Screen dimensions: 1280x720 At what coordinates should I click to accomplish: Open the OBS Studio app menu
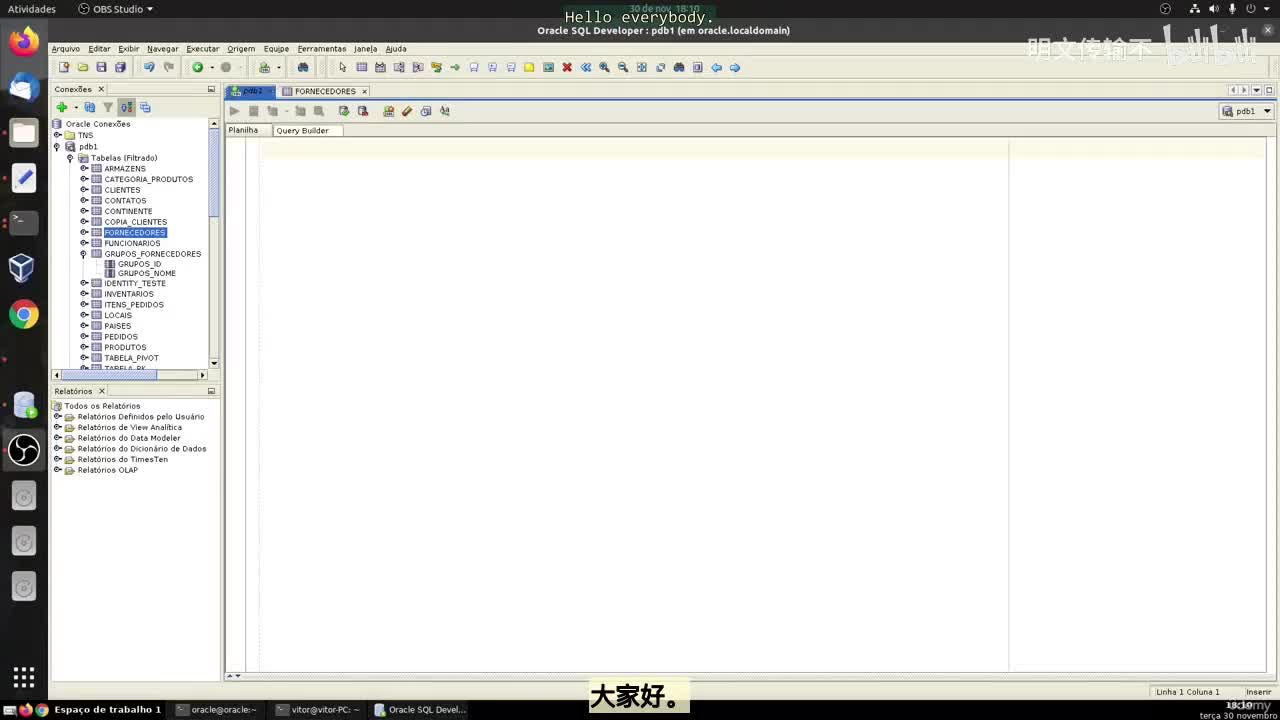pos(115,9)
